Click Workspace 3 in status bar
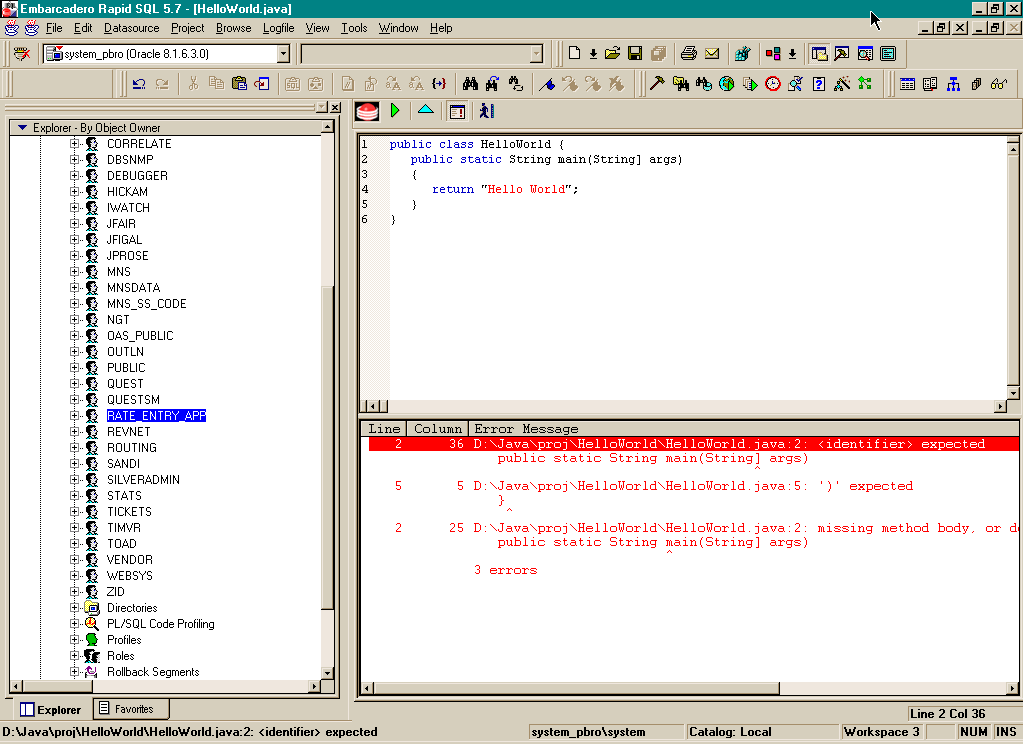The height and width of the screenshot is (744, 1023). click(881, 732)
